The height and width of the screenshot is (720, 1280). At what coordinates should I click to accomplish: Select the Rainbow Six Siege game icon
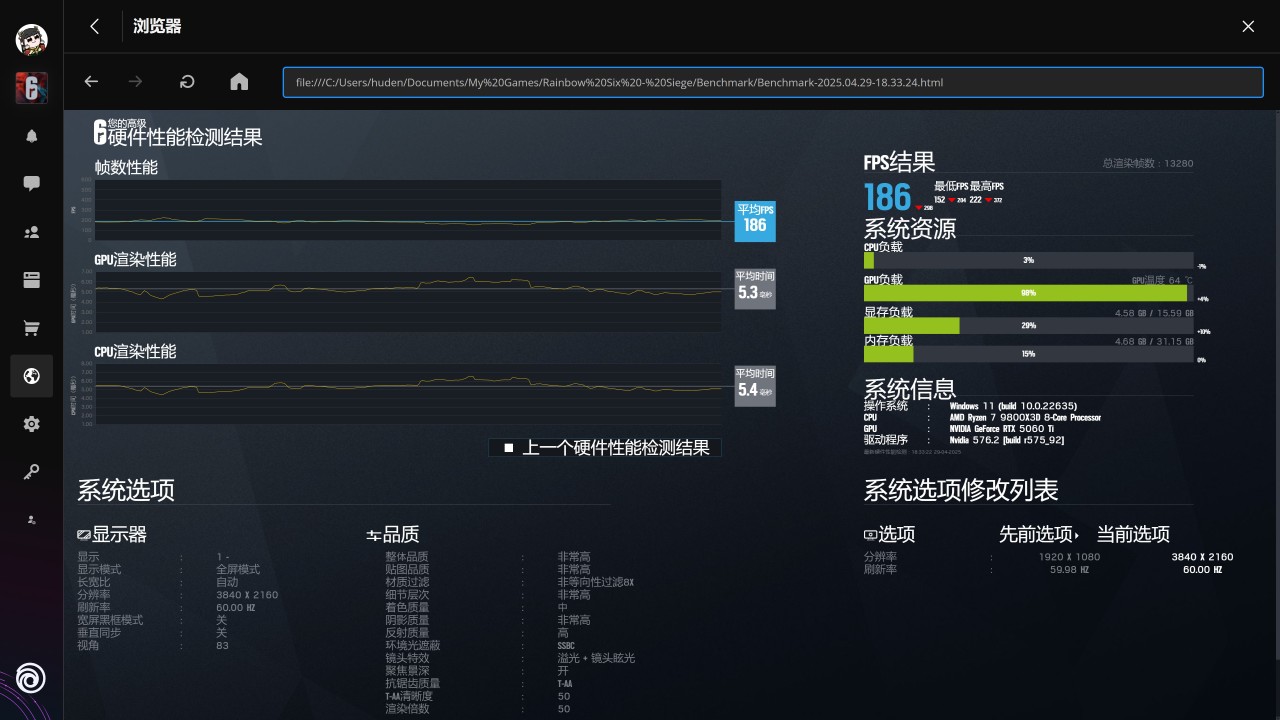click(31, 88)
